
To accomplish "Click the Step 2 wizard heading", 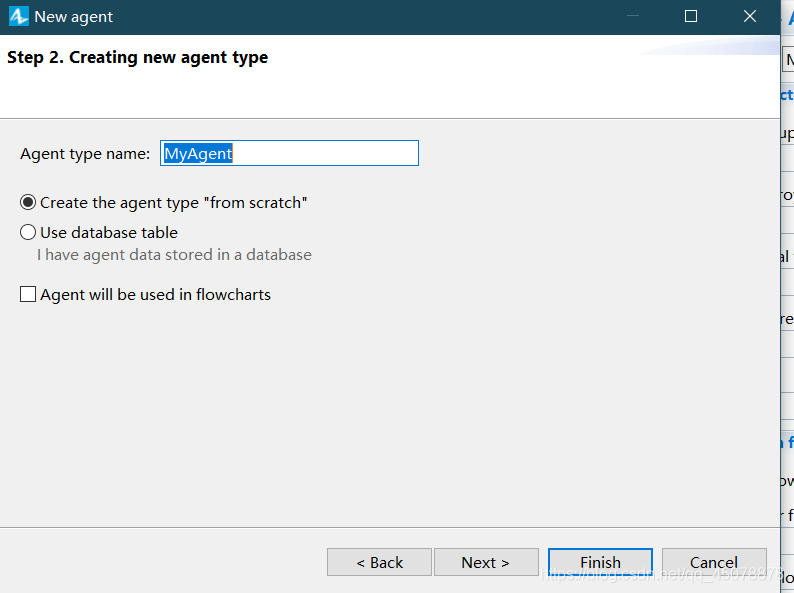I will tap(137, 58).
